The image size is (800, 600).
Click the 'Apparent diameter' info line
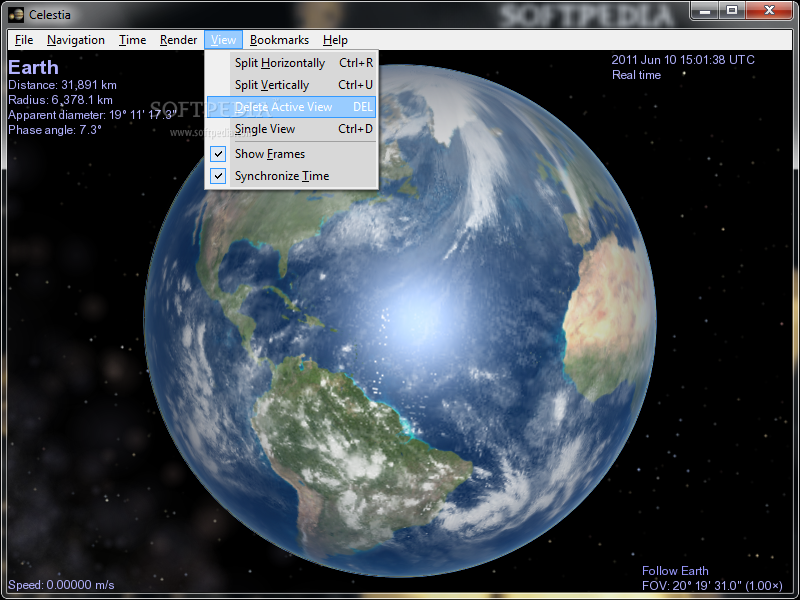point(92,115)
